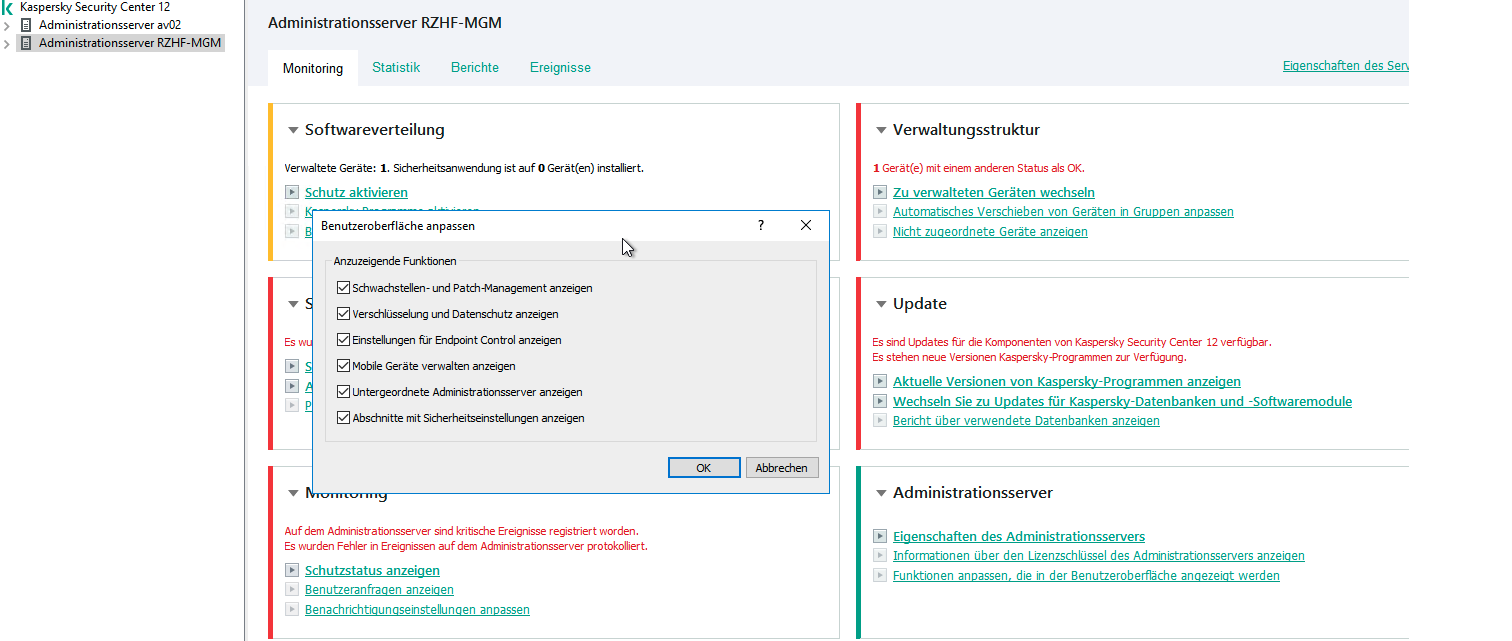Click arrow icon beside Informationen über den Lizenzschlüssel
Viewport: 1512px width, 641px height.
880,556
